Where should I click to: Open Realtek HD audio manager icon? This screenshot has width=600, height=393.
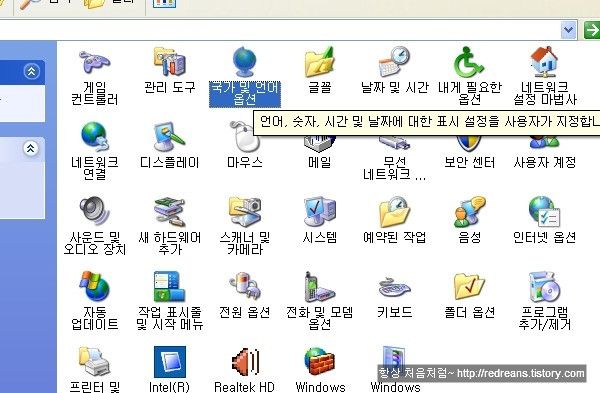[245, 361]
